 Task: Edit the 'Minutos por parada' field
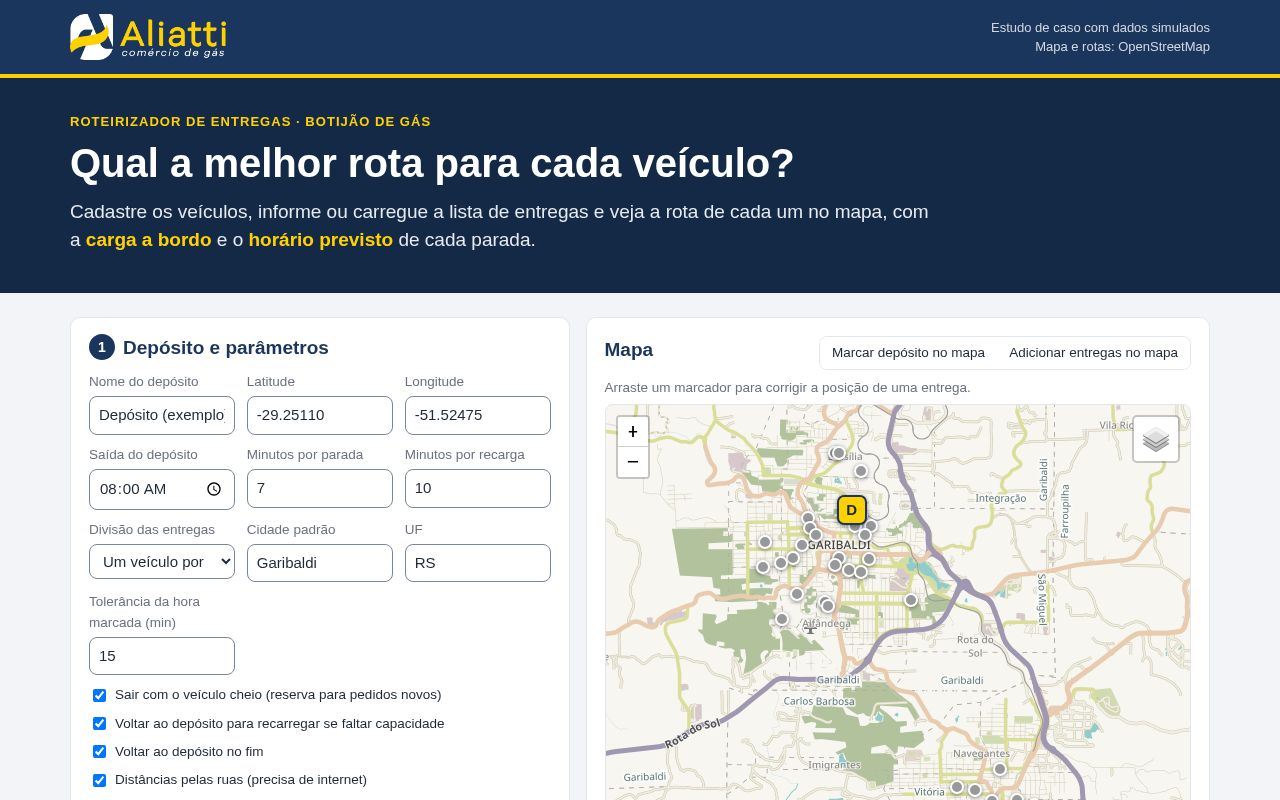320,488
